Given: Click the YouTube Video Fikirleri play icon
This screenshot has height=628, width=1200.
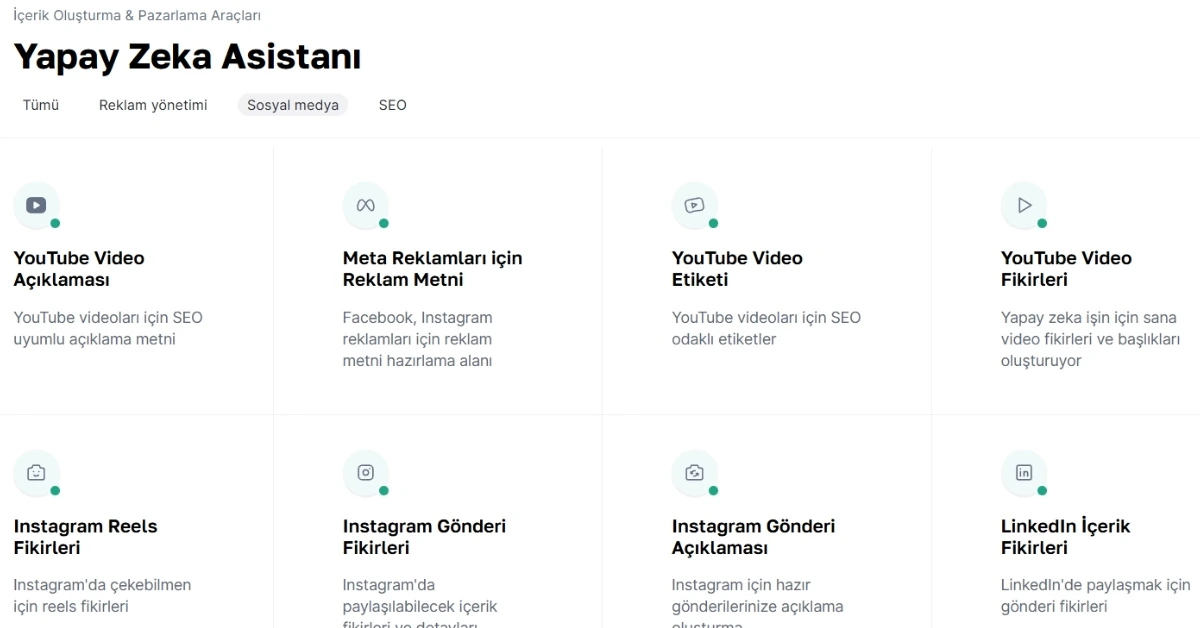Looking at the screenshot, I should [1023, 205].
